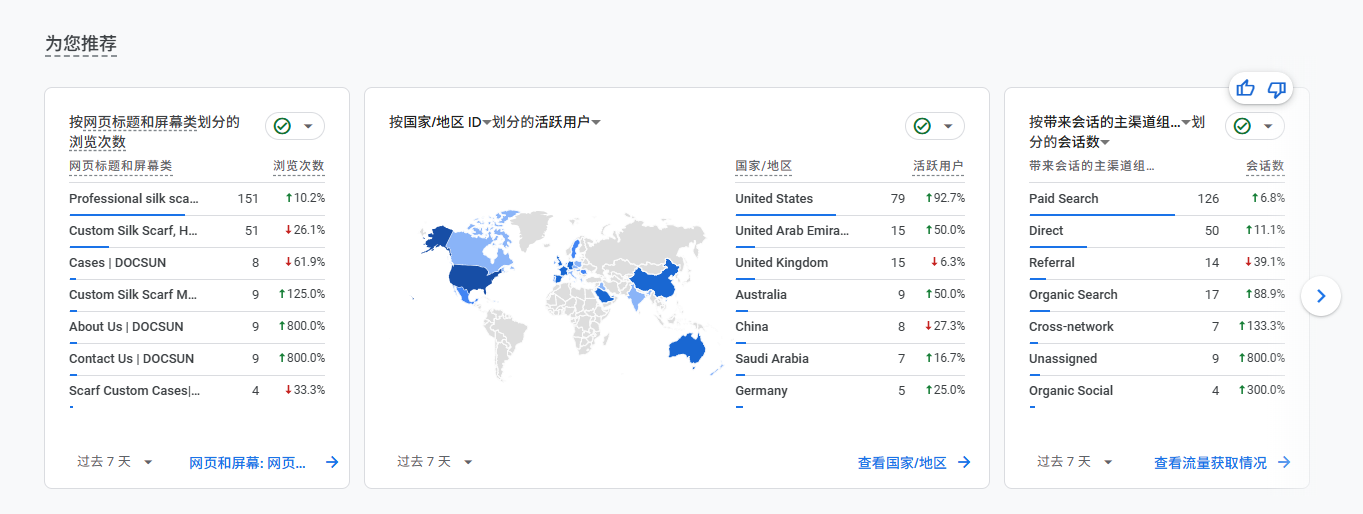Open 过去 7 天 range on country card

434,462
